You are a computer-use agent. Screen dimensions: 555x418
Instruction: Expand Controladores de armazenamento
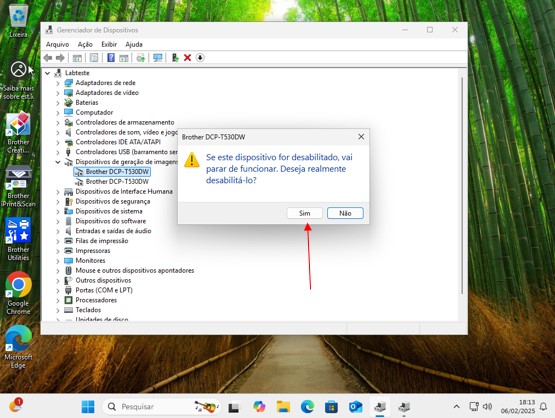tap(58, 123)
